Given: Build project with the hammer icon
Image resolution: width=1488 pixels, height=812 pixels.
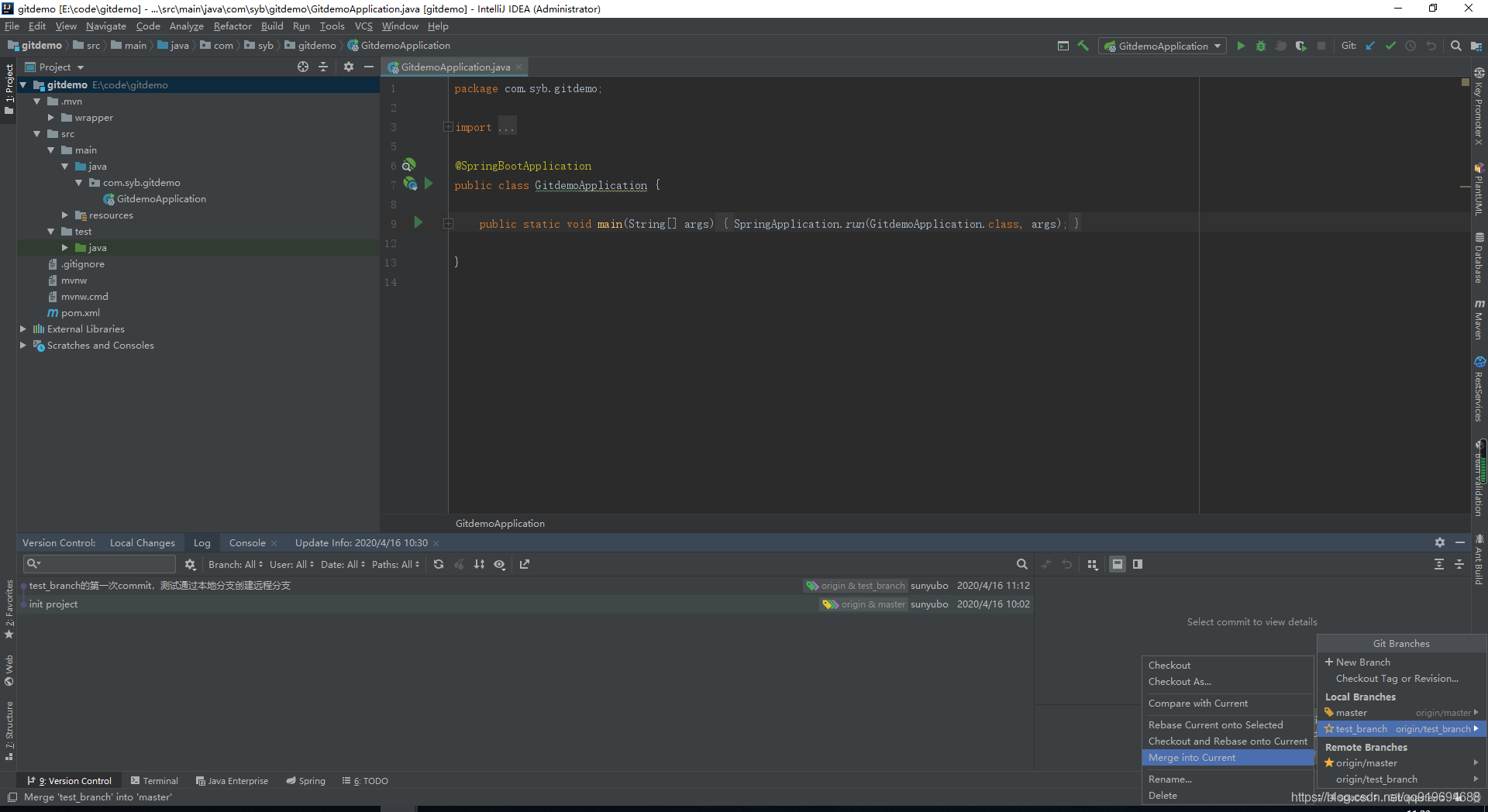Looking at the screenshot, I should (x=1083, y=46).
